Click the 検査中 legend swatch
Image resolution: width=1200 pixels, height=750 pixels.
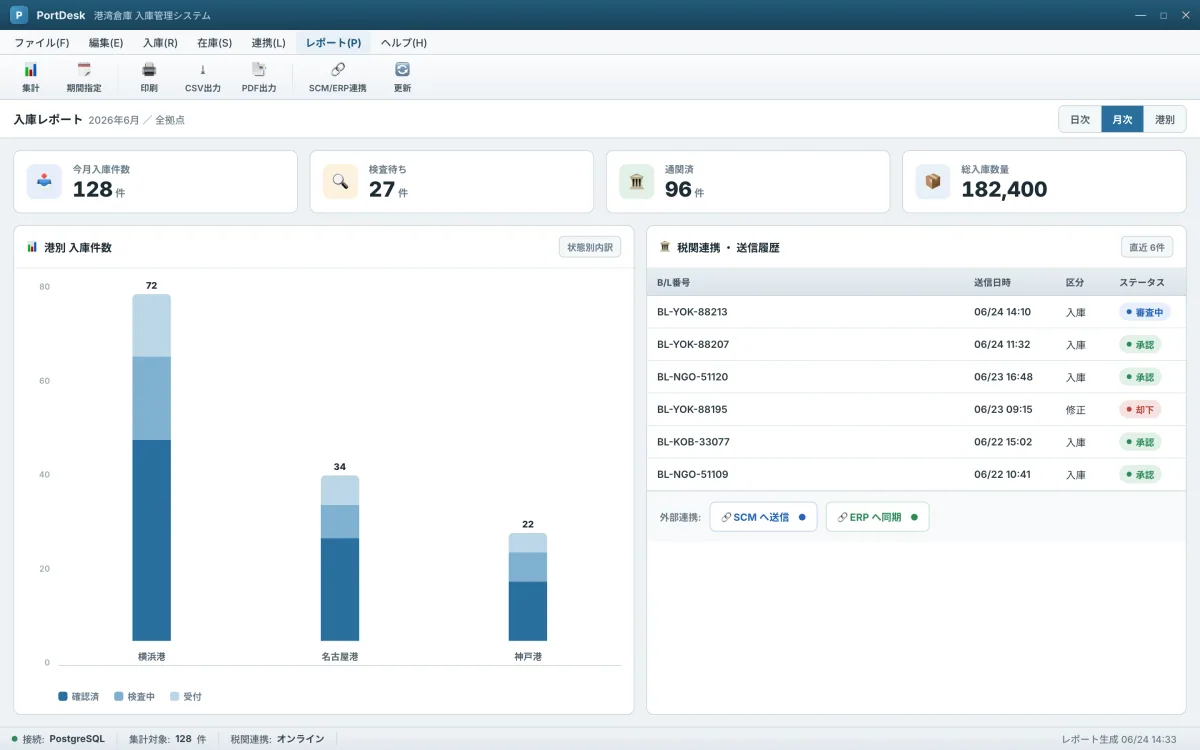pos(118,696)
